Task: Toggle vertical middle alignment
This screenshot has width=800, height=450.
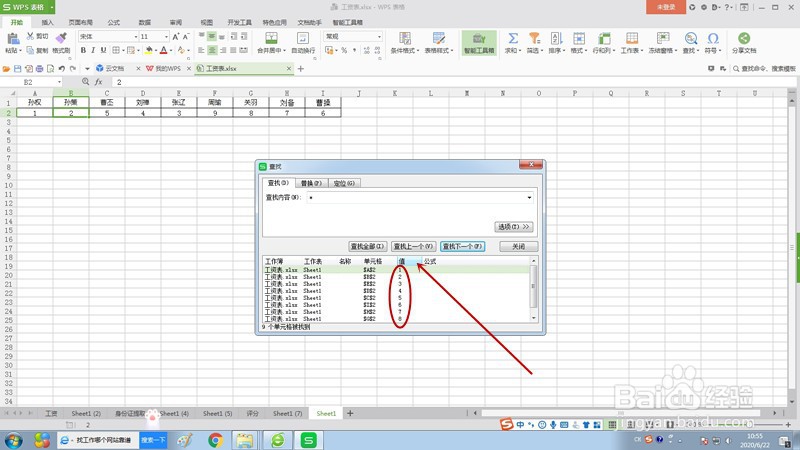Action: coord(212,36)
